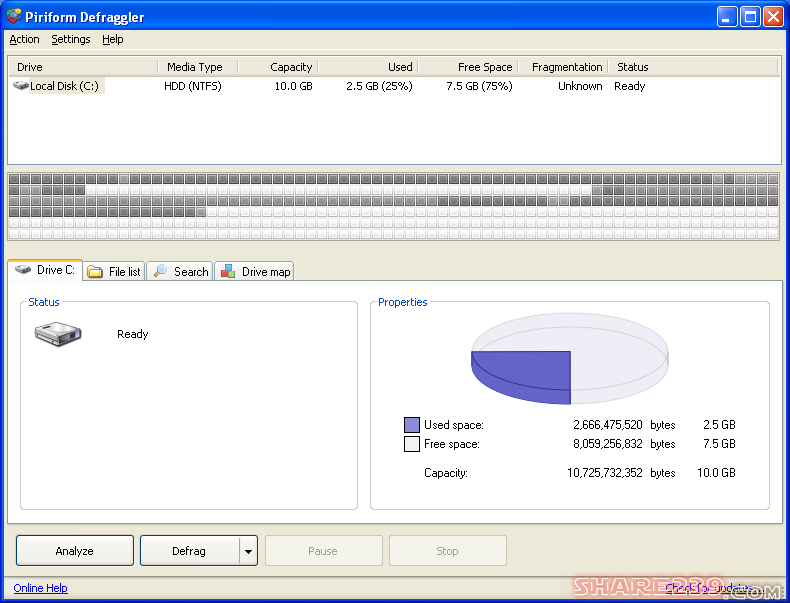Click the Defrag button
This screenshot has width=790, height=603.
coord(189,551)
